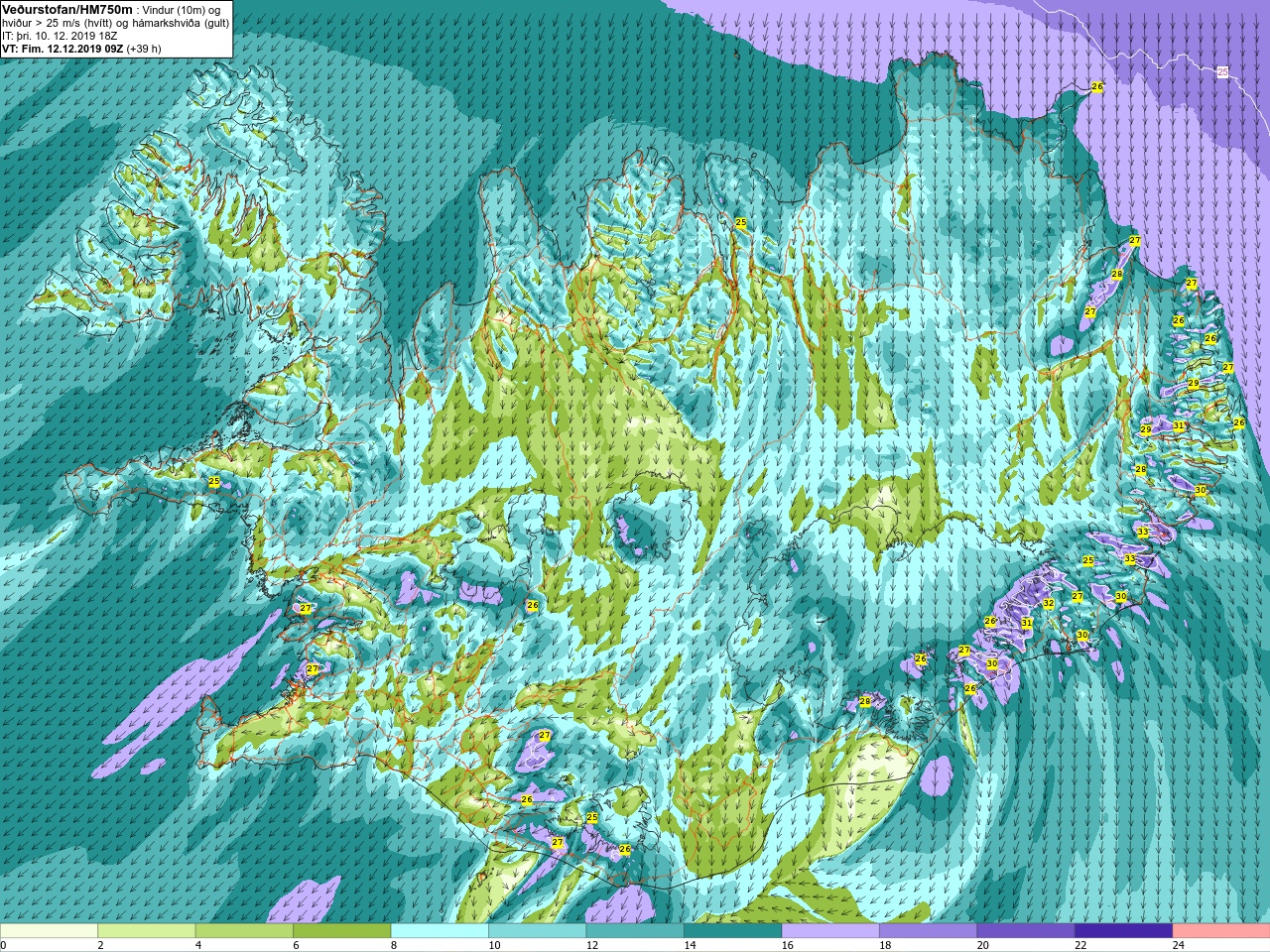The height and width of the screenshot is (952, 1270).
Task: Click the 2–4 m/s light green legend swatch
Action: tap(146, 931)
